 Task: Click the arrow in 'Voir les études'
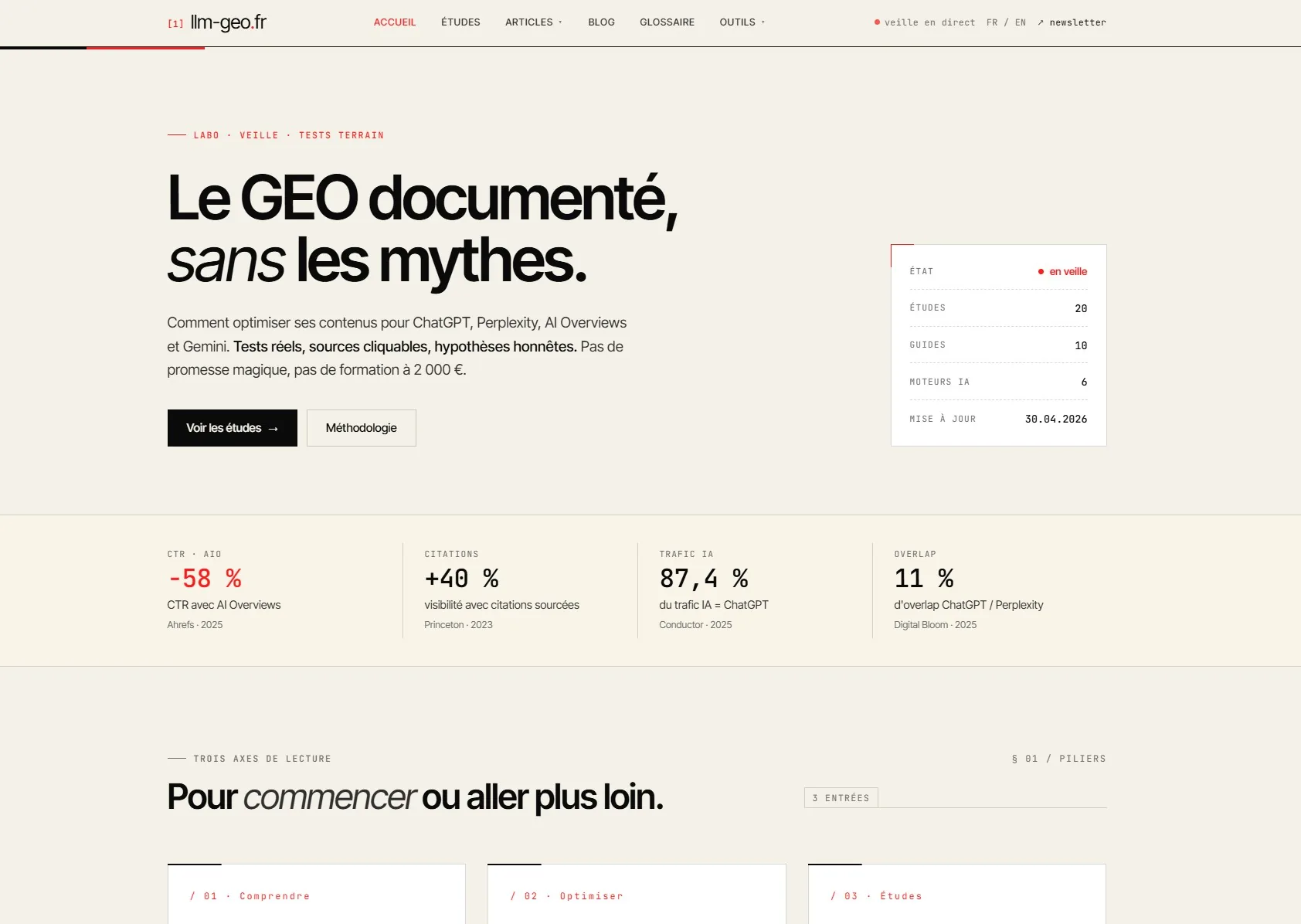(x=273, y=429)
